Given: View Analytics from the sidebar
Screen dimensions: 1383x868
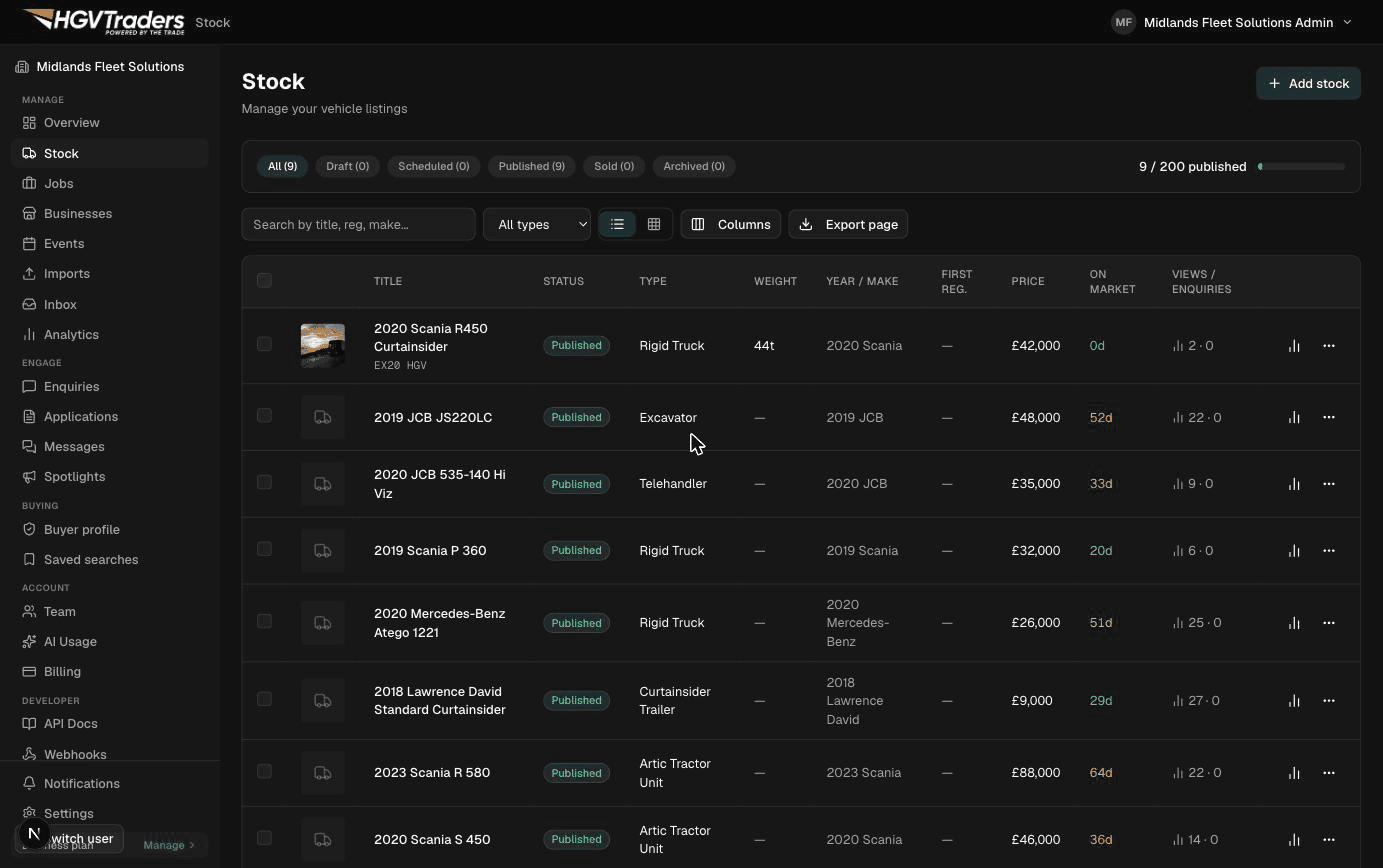Looking at the screenshot, I should (110, 334).
